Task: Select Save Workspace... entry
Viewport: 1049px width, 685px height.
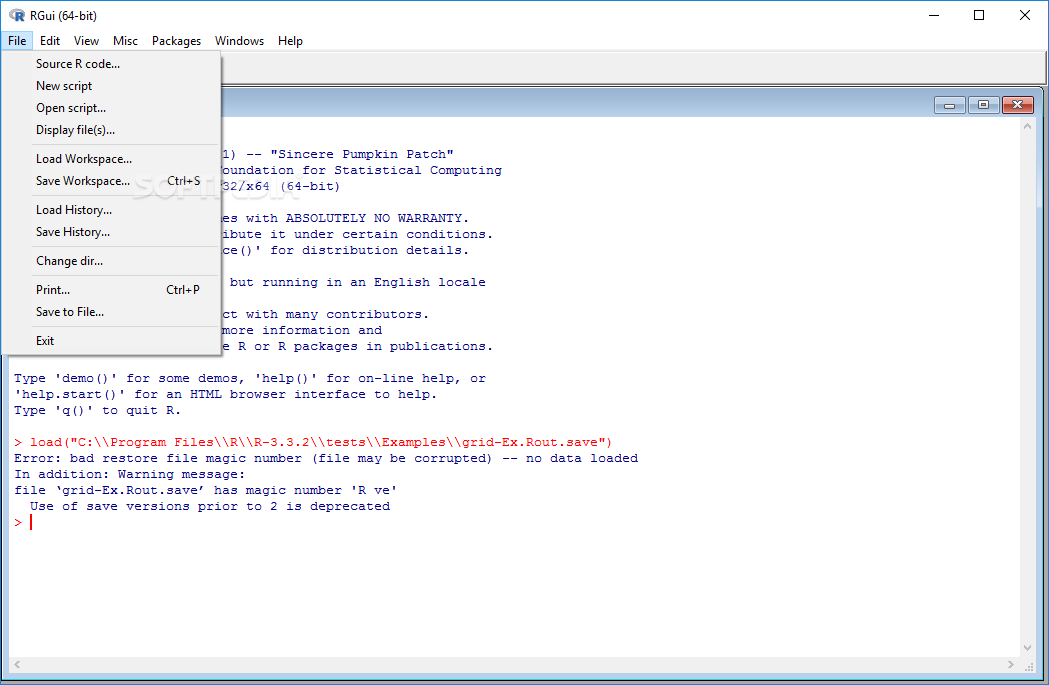Action: click(x=111, y=181)
